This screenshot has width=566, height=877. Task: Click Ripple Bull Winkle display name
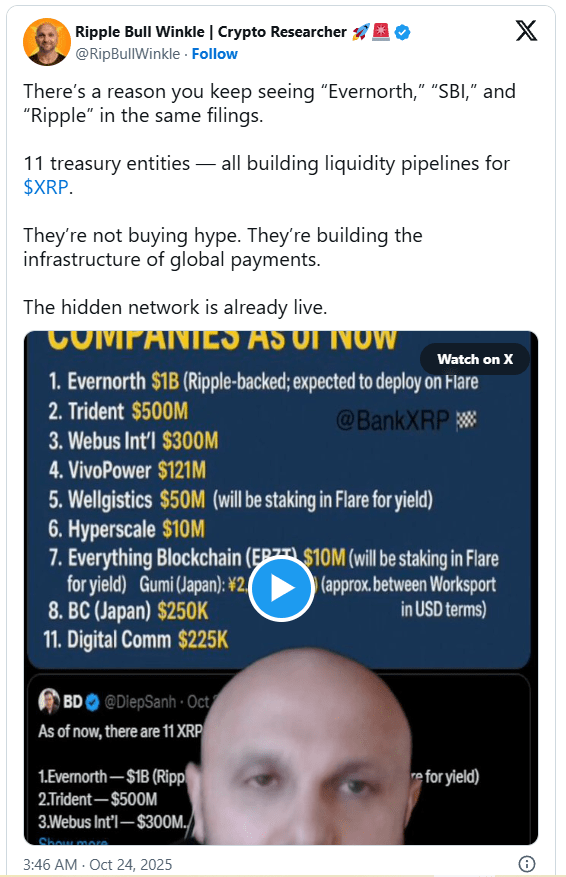coord(211,32)
